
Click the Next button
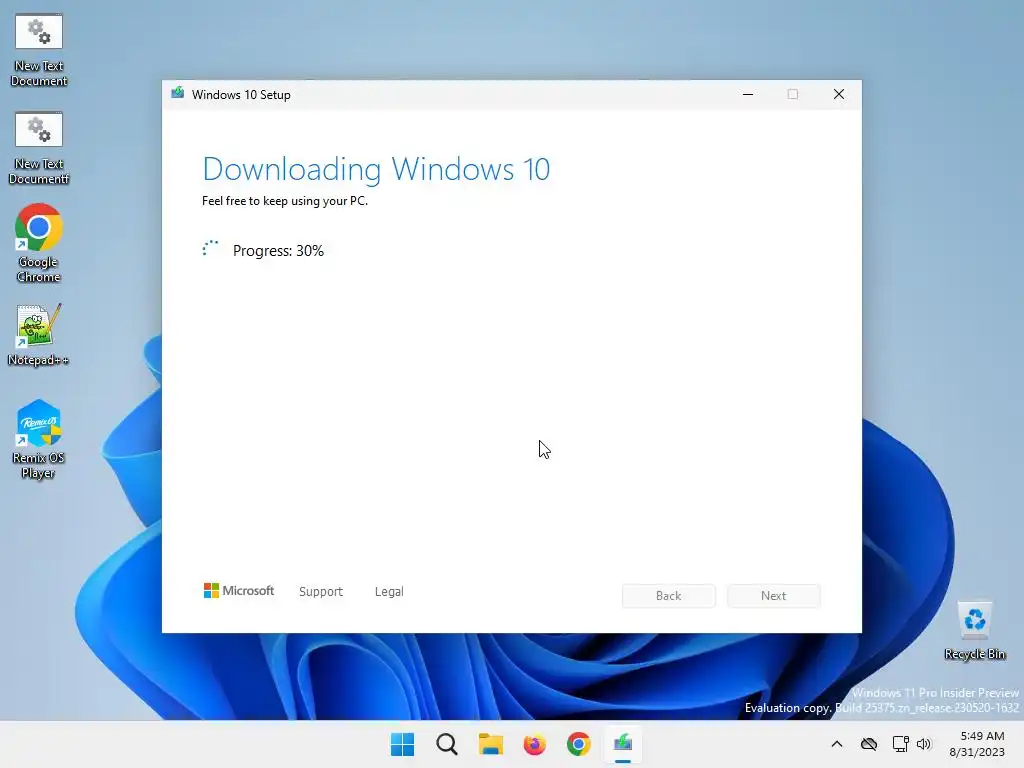(774, 596)
